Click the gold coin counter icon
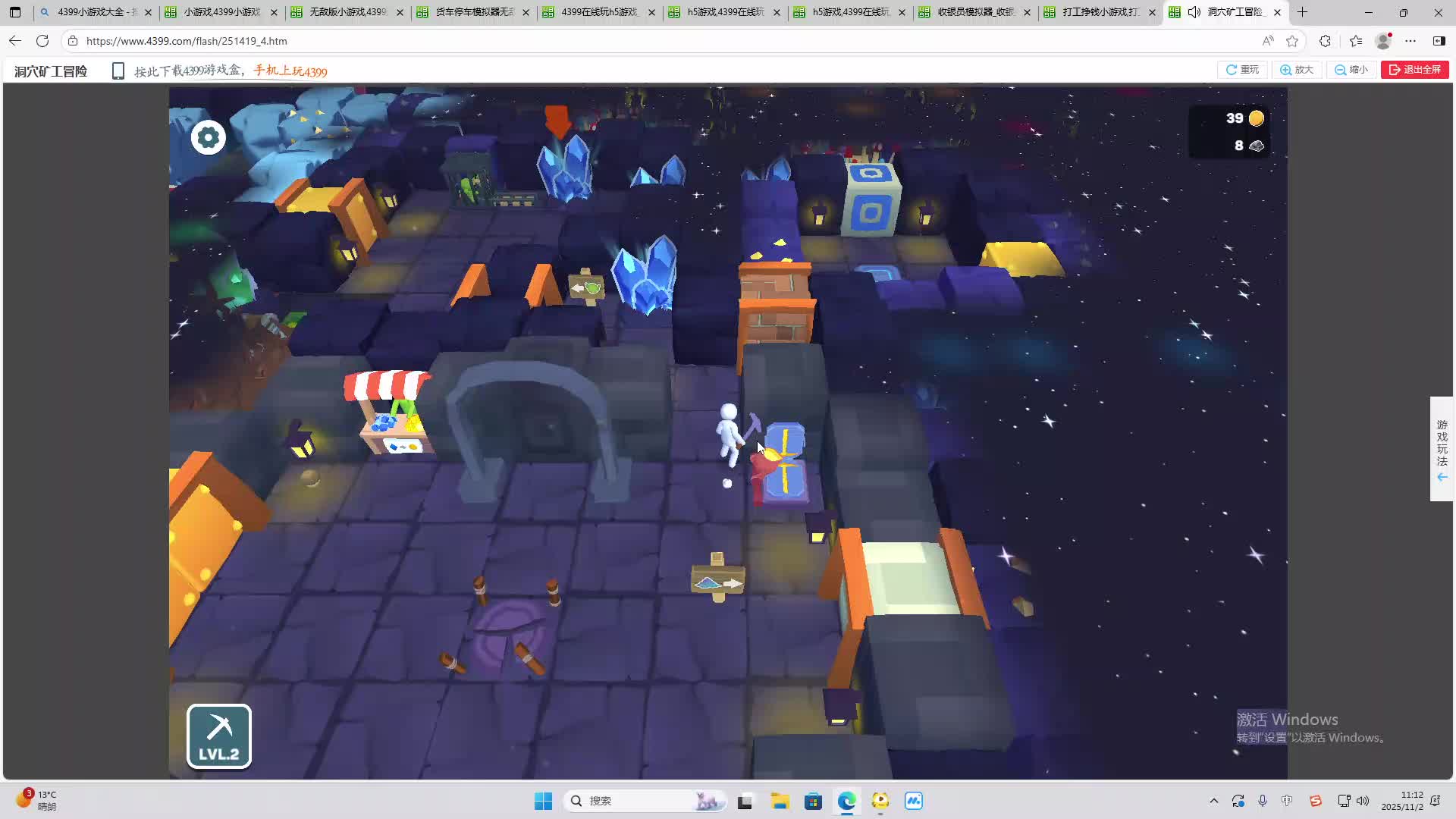The width and height of the screenshot is (1456, 819). click(1256, 118)
